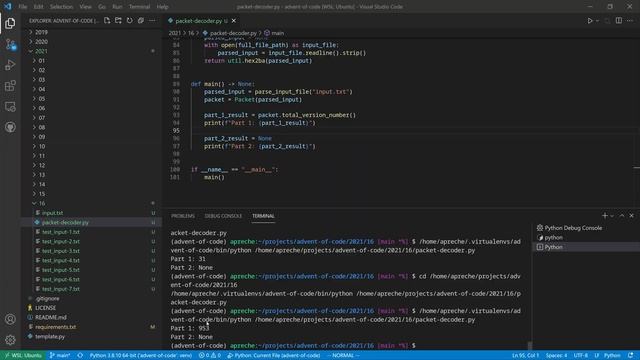Close the packet-decoder.py editor tab
This screenshot has height=360, width=640.
coord(234,21)
